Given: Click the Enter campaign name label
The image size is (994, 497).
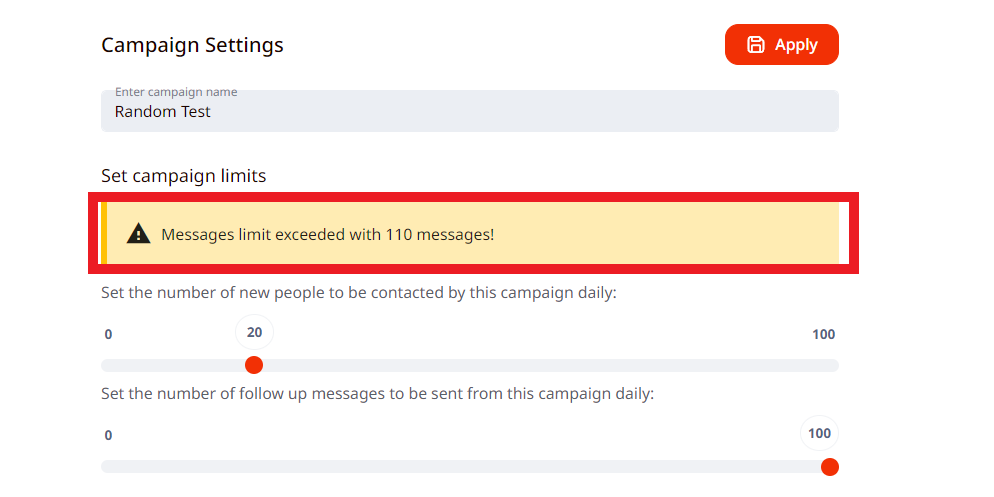Looking at the screenshot, I should click(176, 92).
